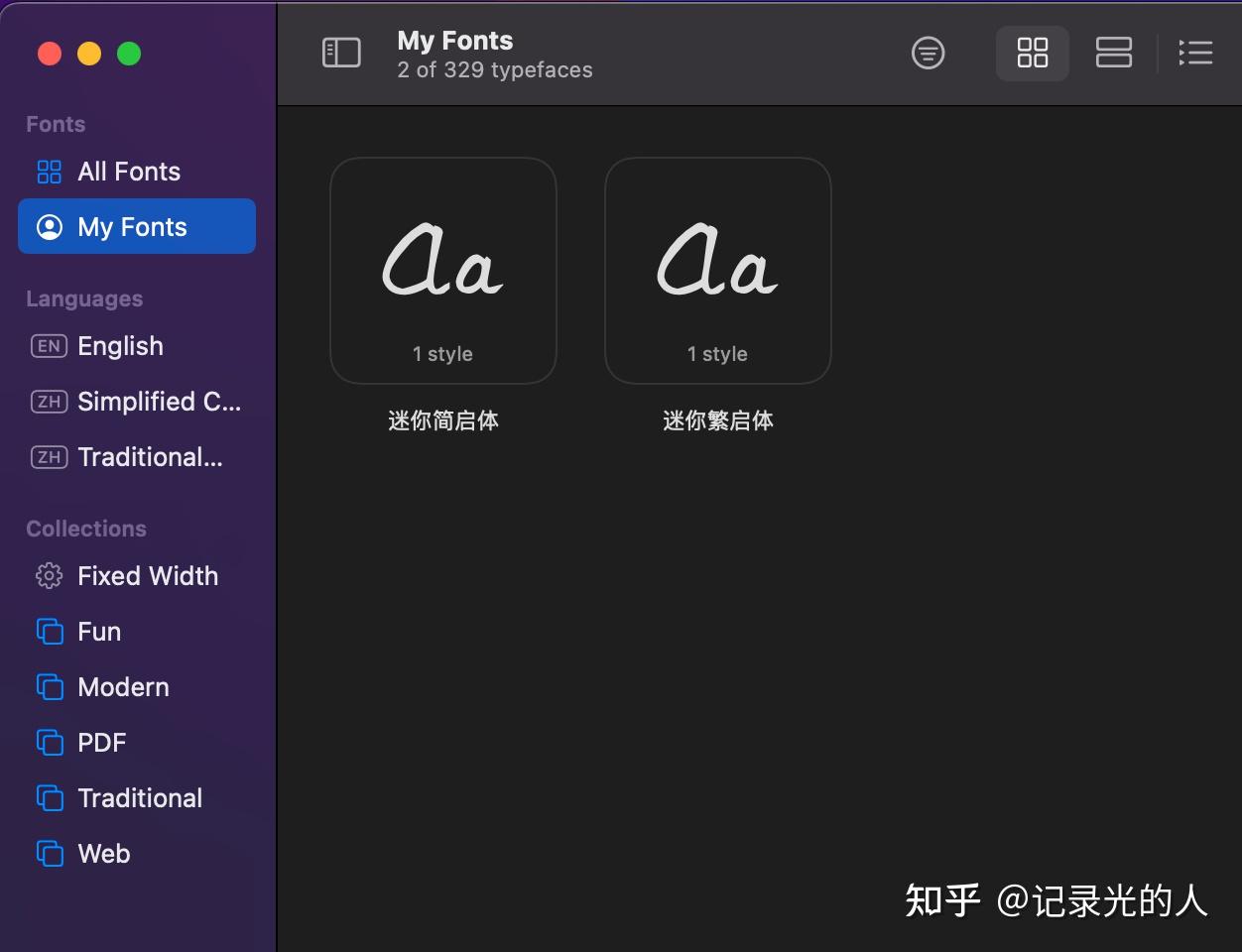Select the 迷你繁启体 font preview
The image size is (1242, 952).
point(717,270)
